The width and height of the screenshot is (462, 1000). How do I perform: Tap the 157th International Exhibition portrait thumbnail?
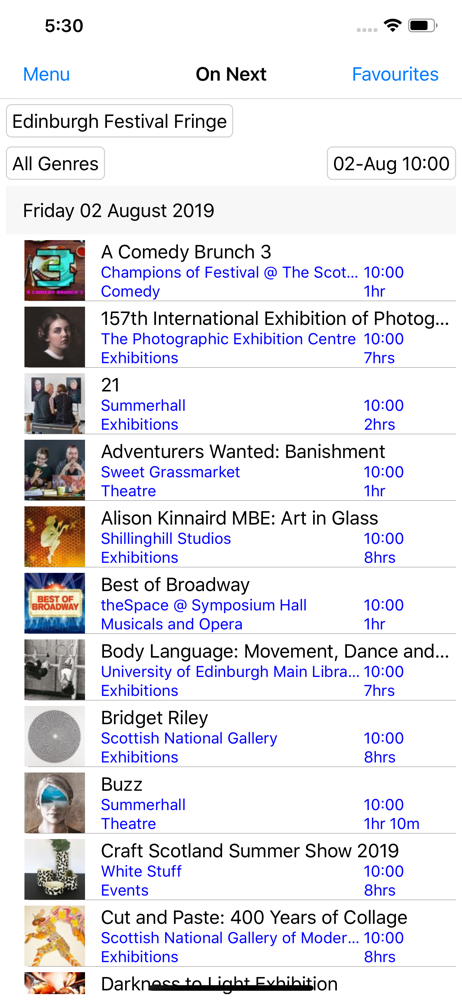click(54, 337)
